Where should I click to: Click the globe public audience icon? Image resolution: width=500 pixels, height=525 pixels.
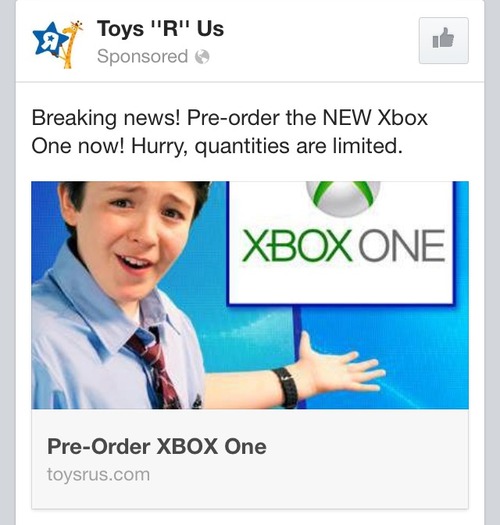point(203,57)
